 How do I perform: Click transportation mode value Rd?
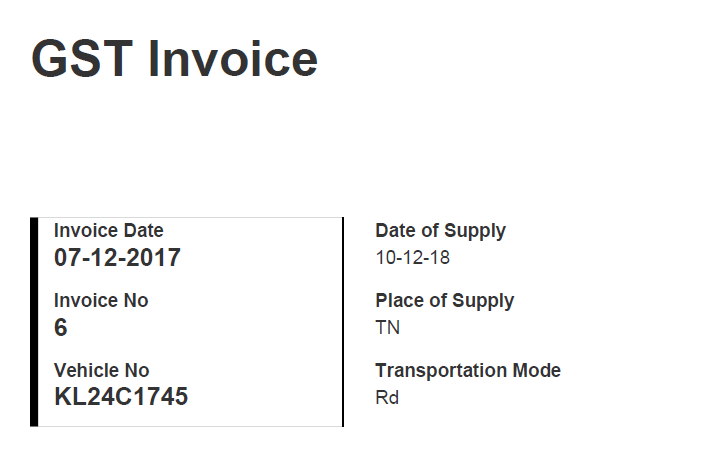point(387,398)
